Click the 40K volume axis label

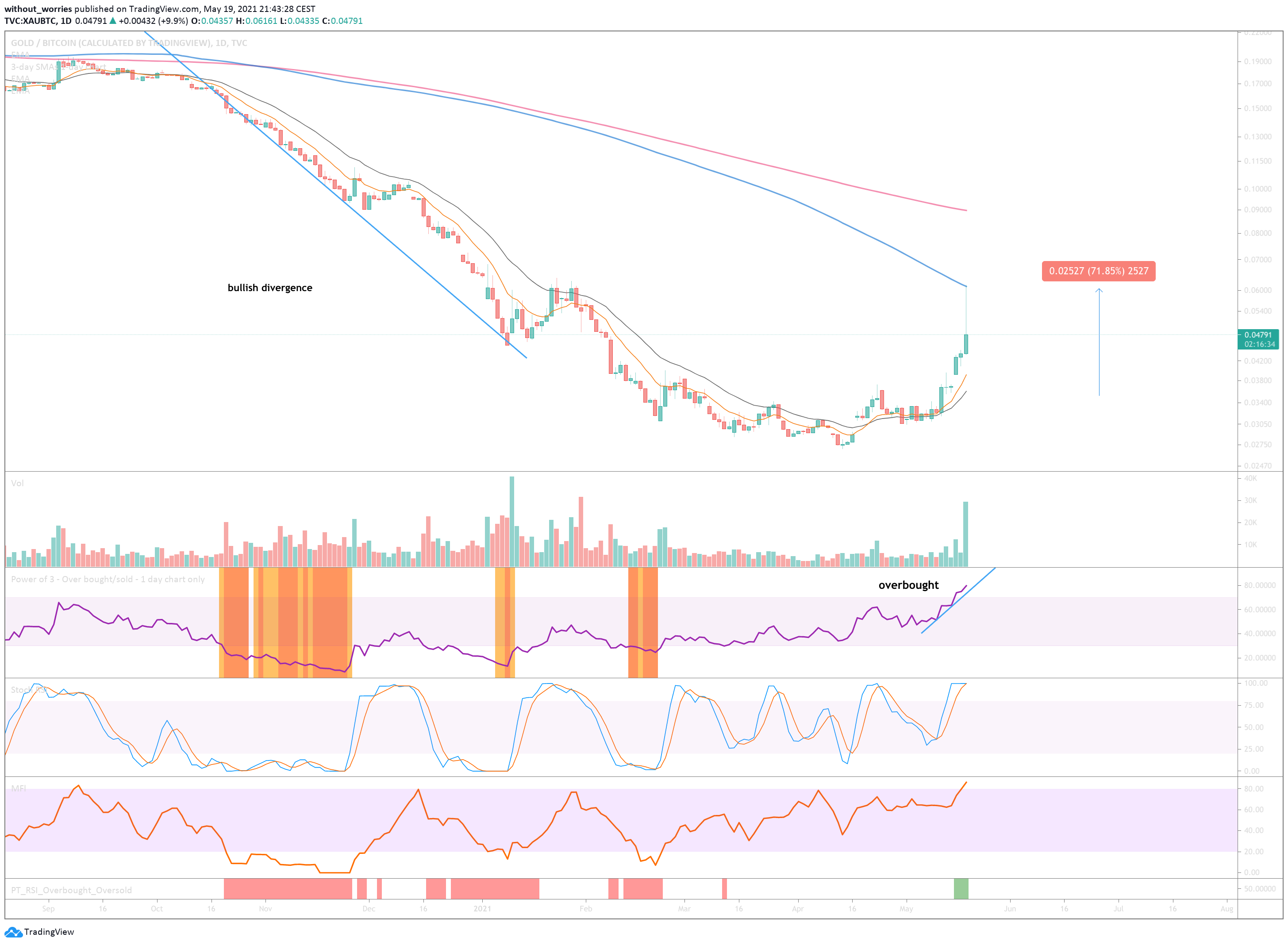point(1251,478)
